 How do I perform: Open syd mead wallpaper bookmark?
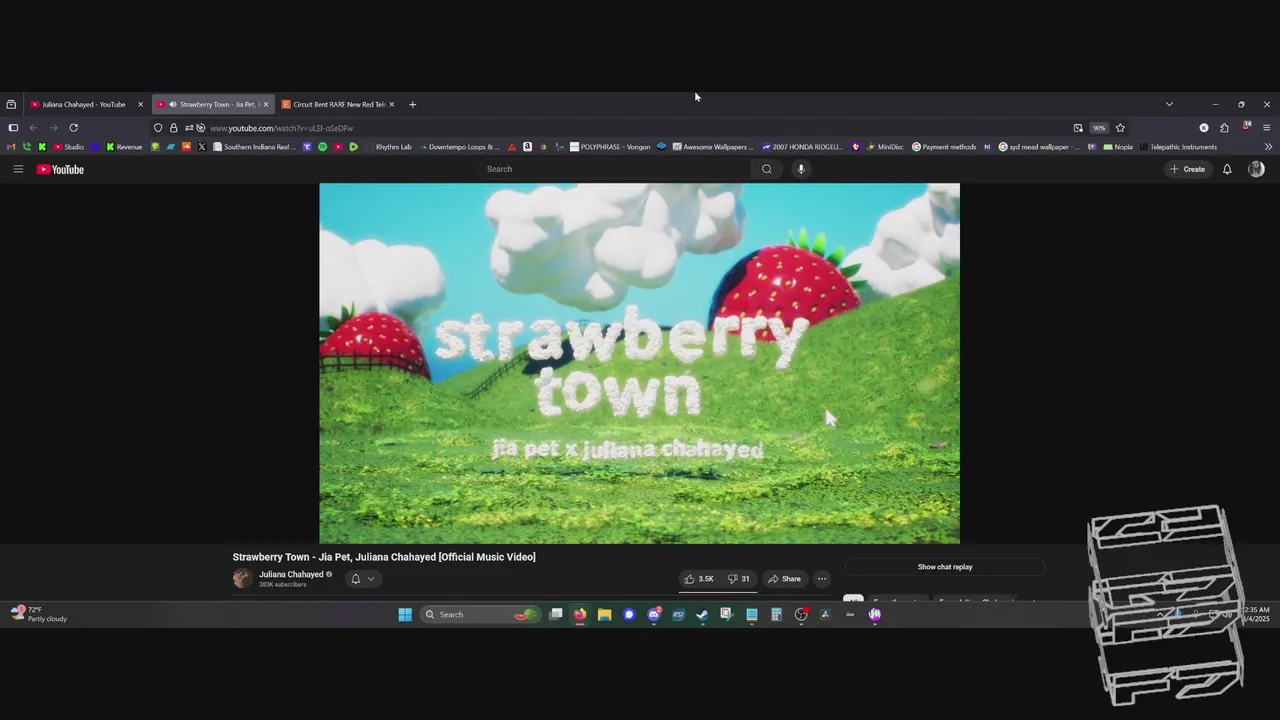pyautogui.click(x=1039, y=147)
